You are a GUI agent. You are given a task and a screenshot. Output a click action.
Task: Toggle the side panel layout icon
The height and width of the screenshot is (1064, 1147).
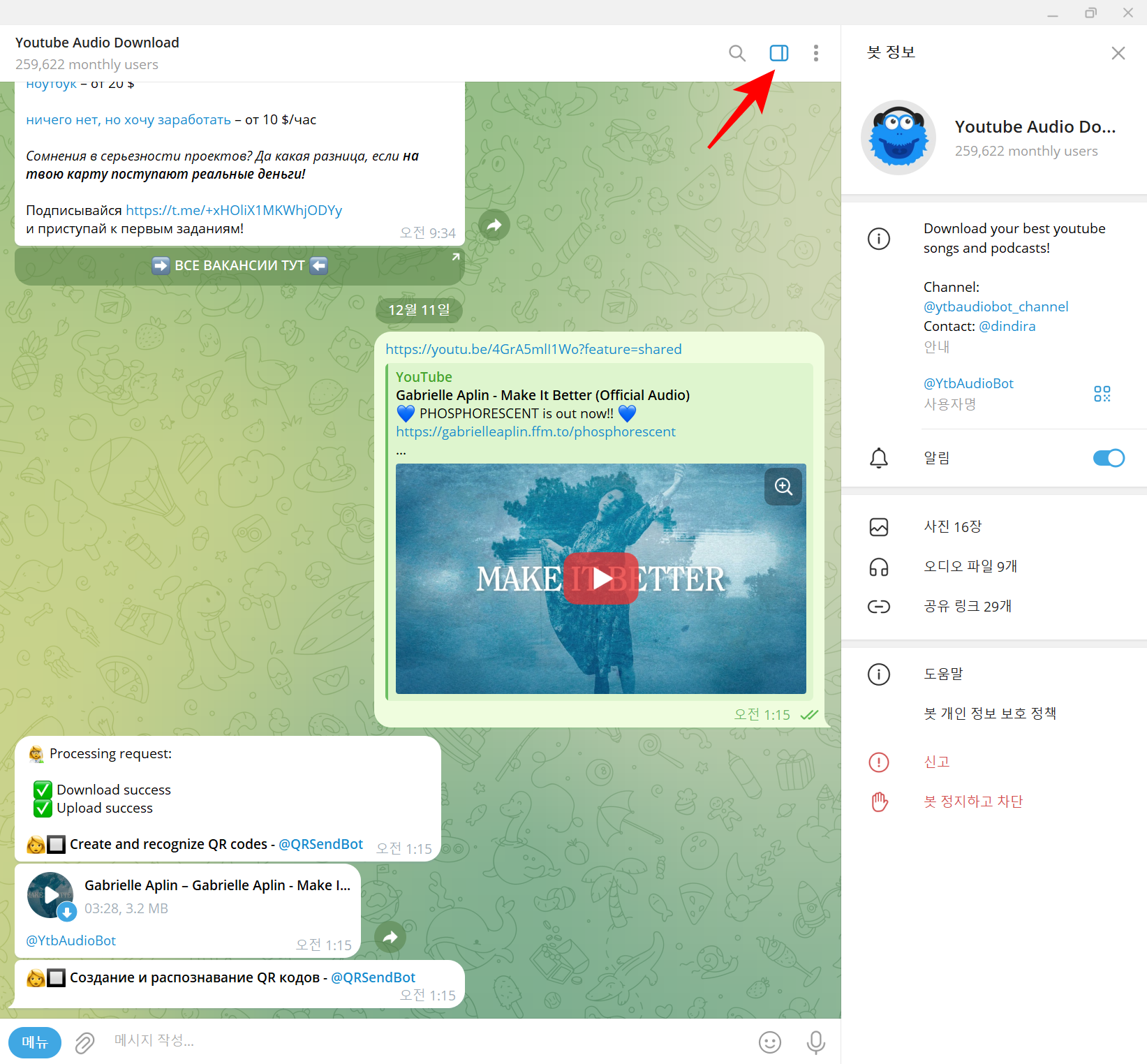(778, 53)
